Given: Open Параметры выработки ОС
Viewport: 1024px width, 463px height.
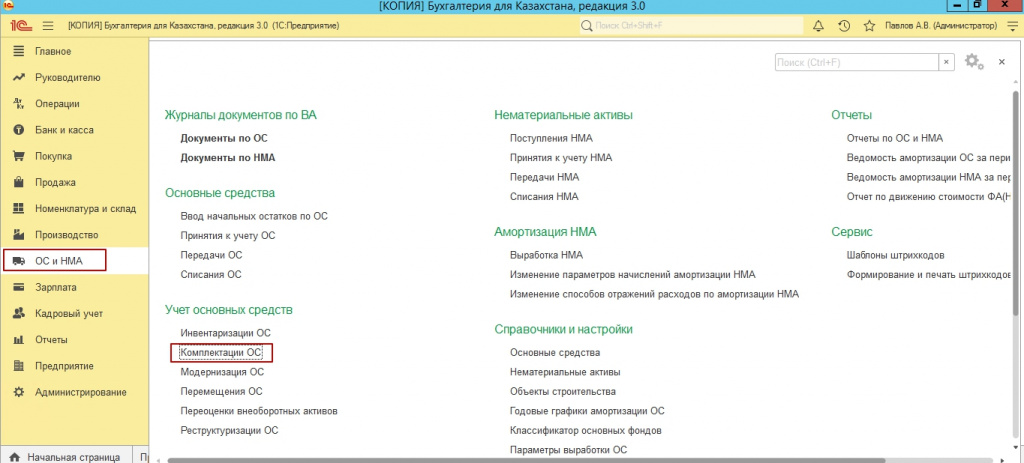Looking at the screenshot, I should pos(568,450).
